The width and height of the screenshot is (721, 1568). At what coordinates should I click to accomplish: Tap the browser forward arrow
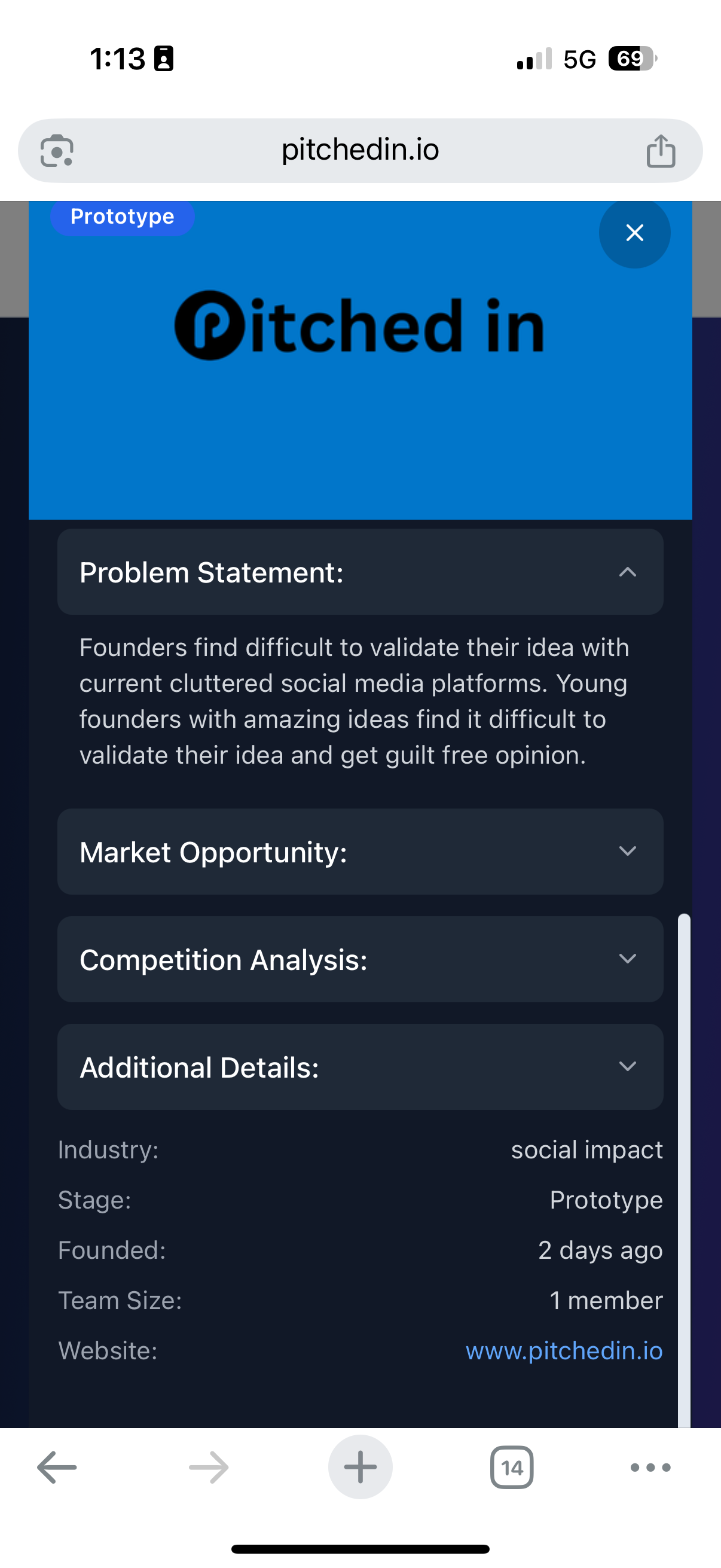(x=209, y=1468)
